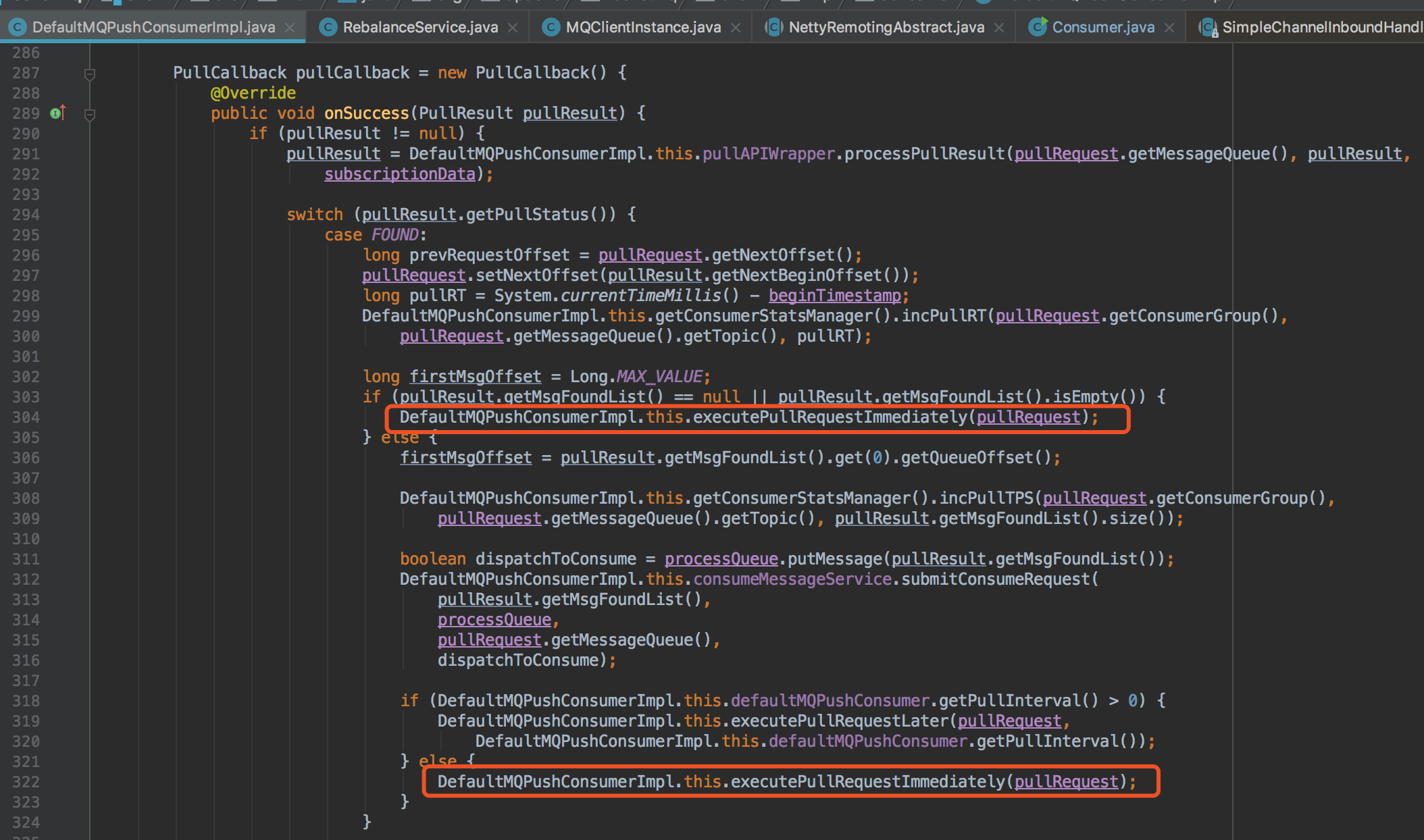Click executePullRequestLater call on line 319
Screen dimensions: 1424x840
point(840,721)
